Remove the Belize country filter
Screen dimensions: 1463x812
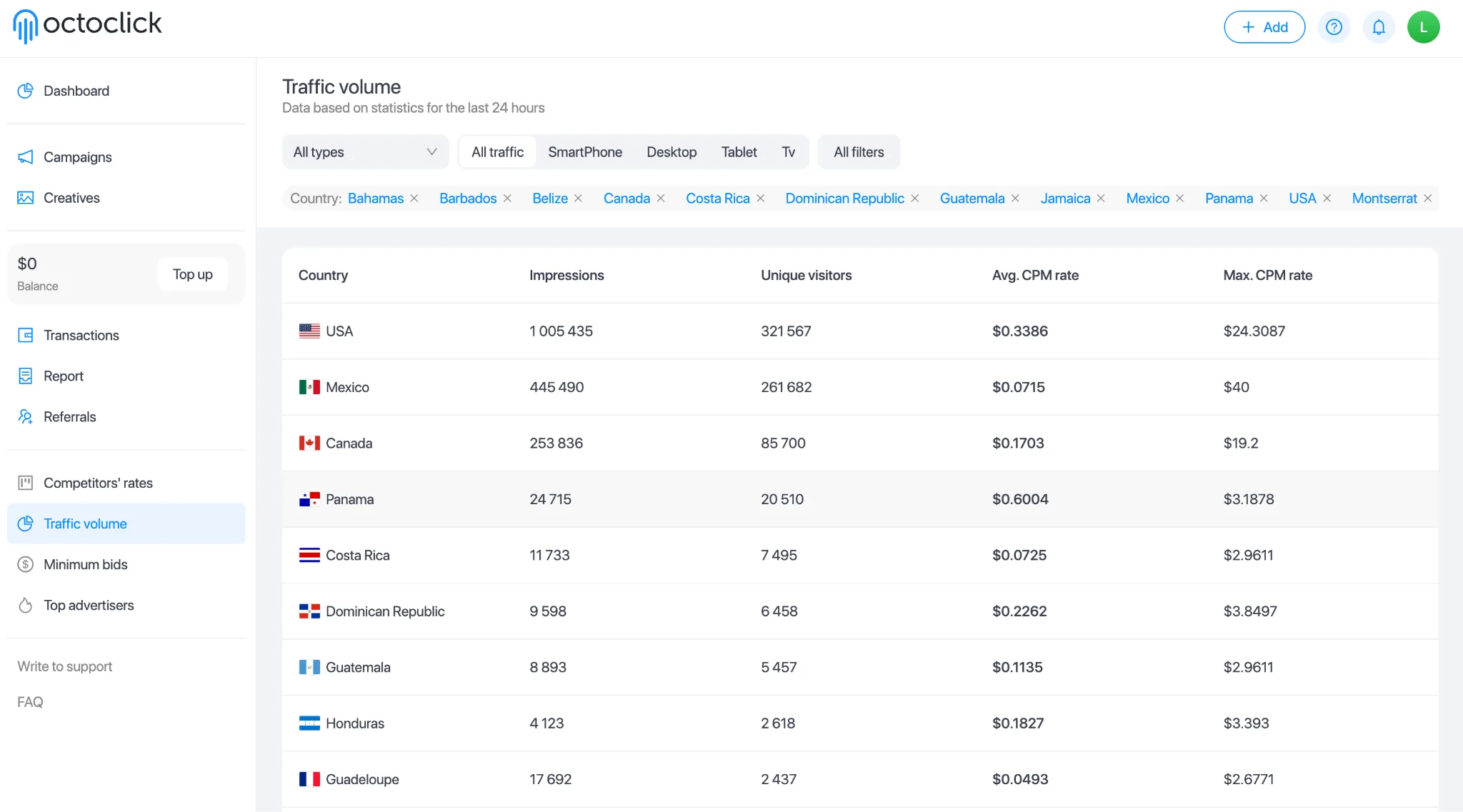(x=579, y=199)
